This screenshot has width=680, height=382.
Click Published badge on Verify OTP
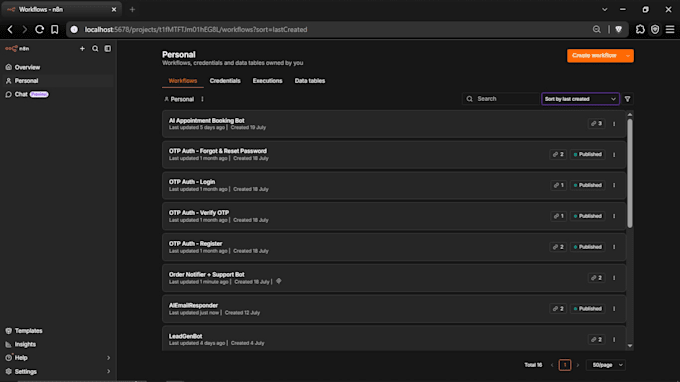point(588,216)
